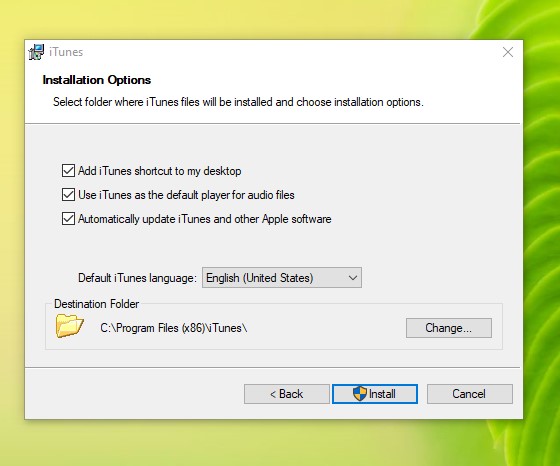The image size is (560, 466).
Task: Uncheck Add iTunes shortcut to my desktop
Action: [68, 171]
